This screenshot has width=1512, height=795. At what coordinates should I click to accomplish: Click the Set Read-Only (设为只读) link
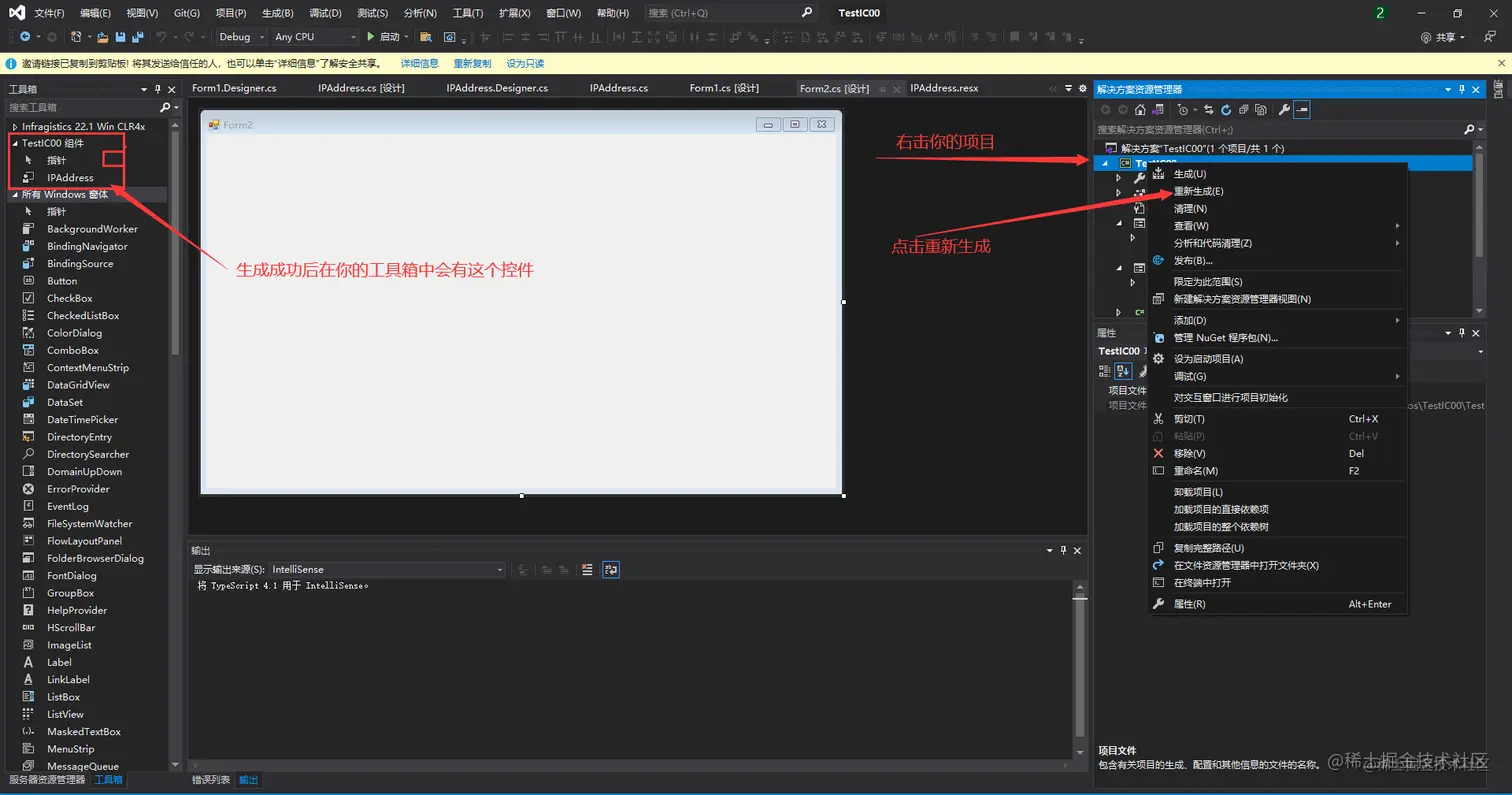tap(525, 63)
